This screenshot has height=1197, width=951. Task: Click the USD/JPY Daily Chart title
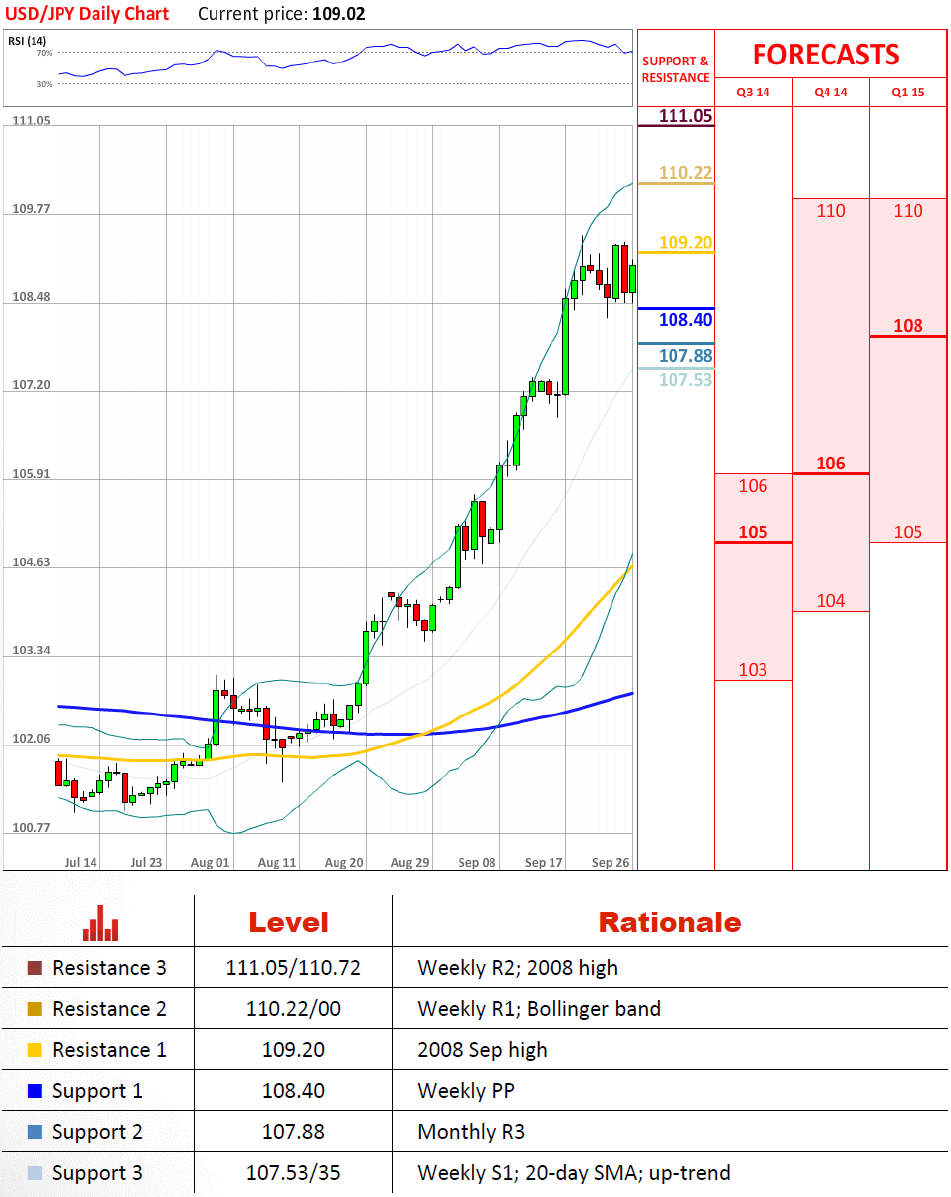click(x=88, y=14)
